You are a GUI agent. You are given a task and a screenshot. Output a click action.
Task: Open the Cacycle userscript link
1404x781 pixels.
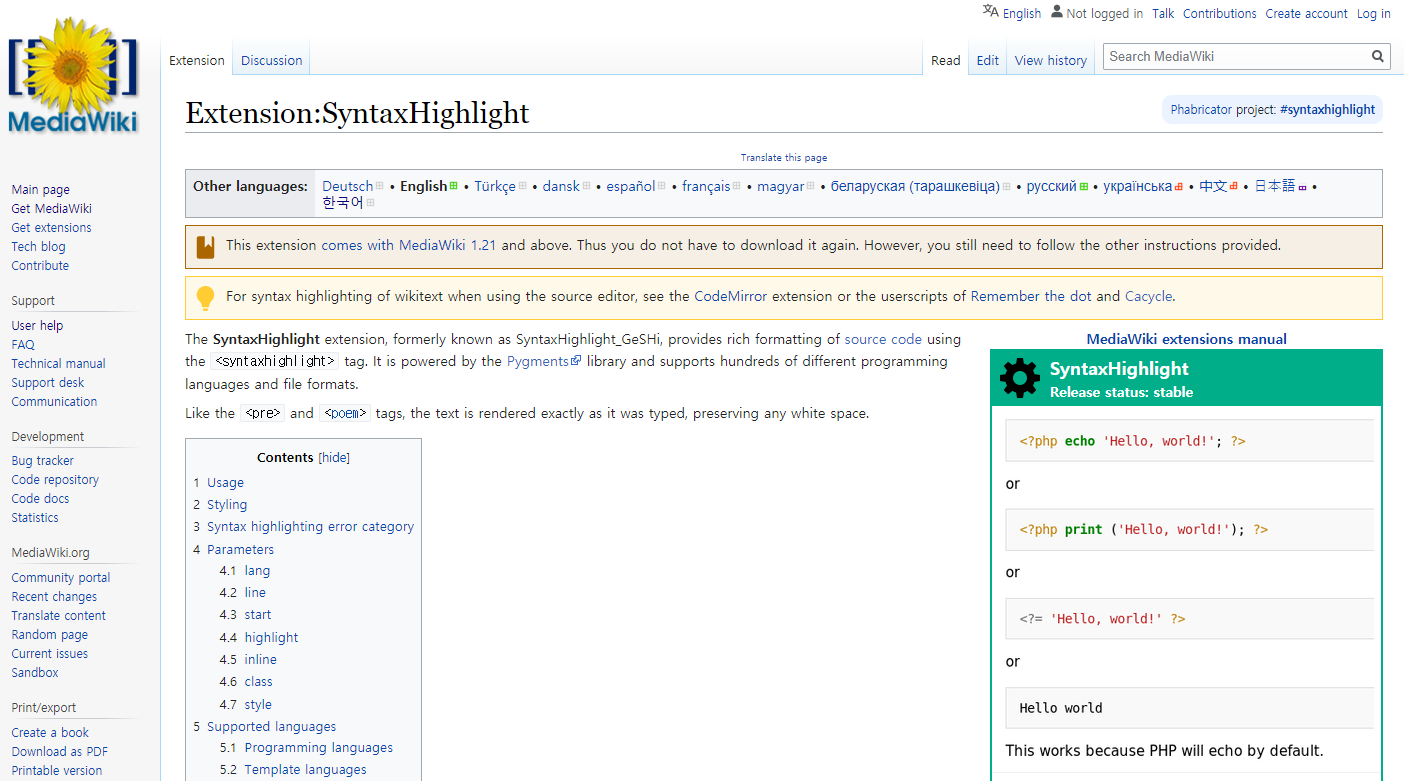1149,296
